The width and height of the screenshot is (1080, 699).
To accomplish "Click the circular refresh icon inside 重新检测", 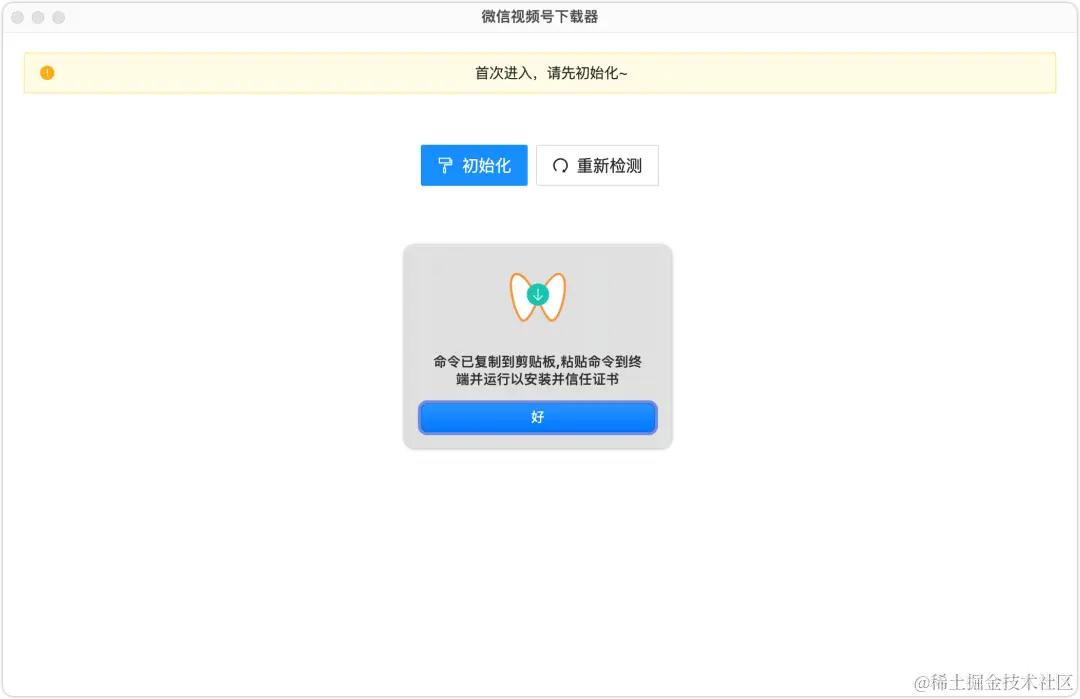I will (x=560, y=165).
